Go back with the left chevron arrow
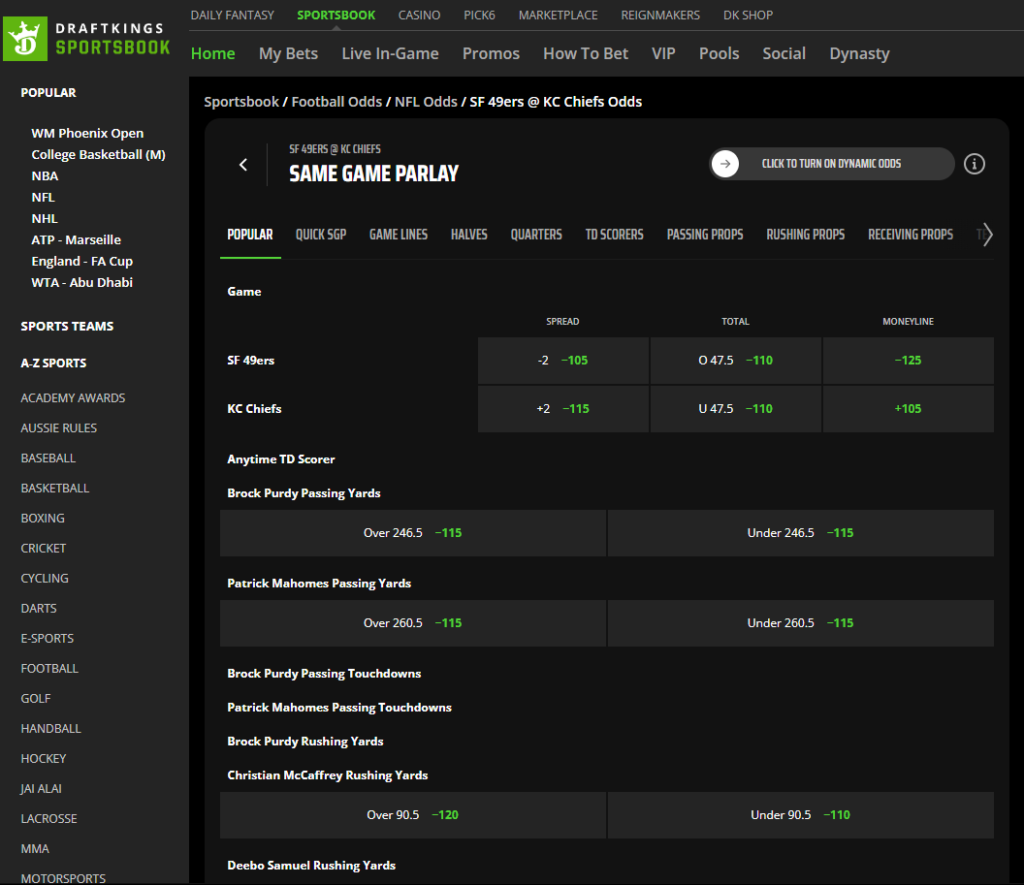 click(x=244, y=165)
